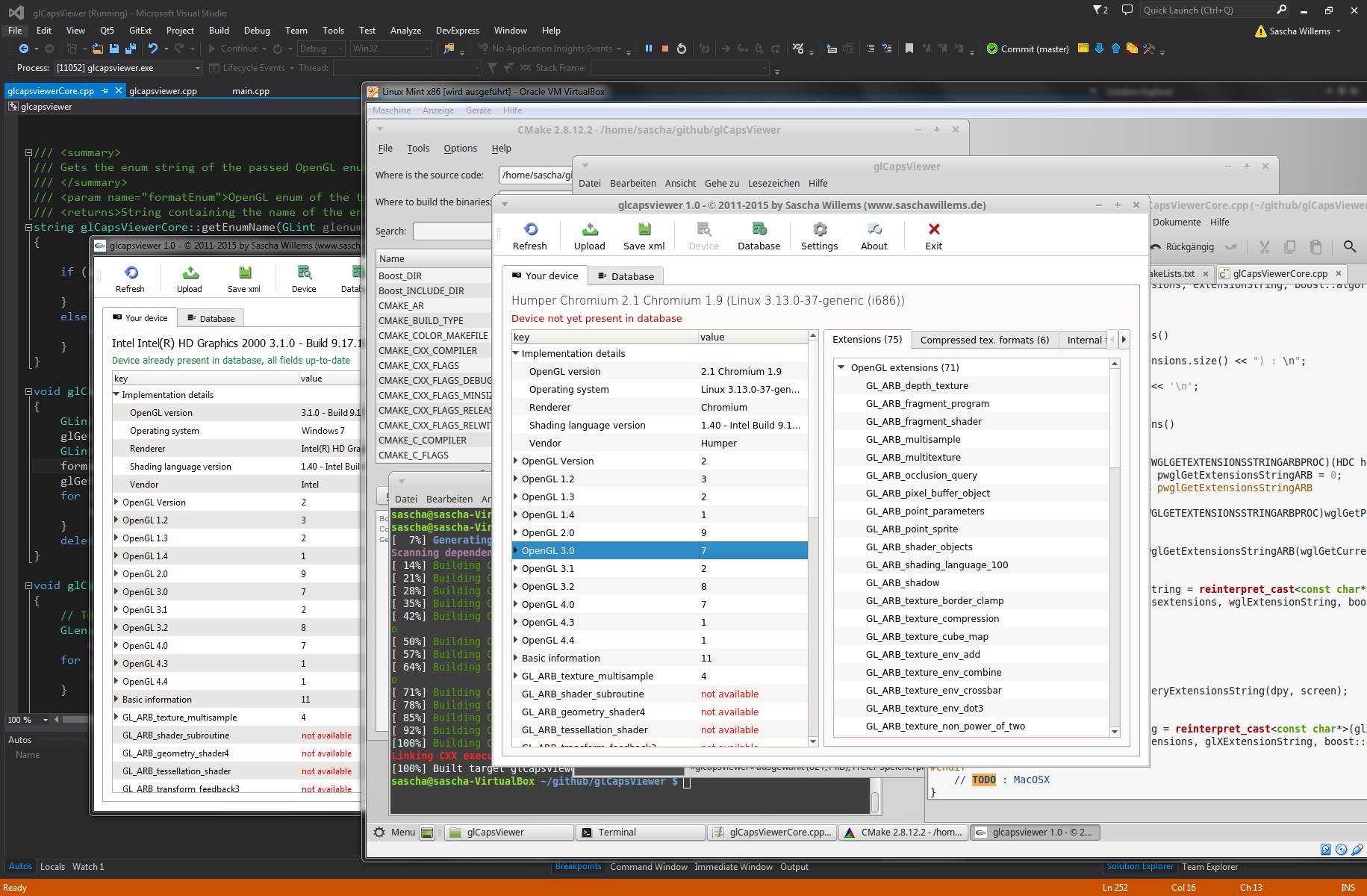Image resolution: width=1367 pixels, height=896 pixels.
Task: Expand Basic information in the Linux glcapsviewer
Action: click(516, 658)
